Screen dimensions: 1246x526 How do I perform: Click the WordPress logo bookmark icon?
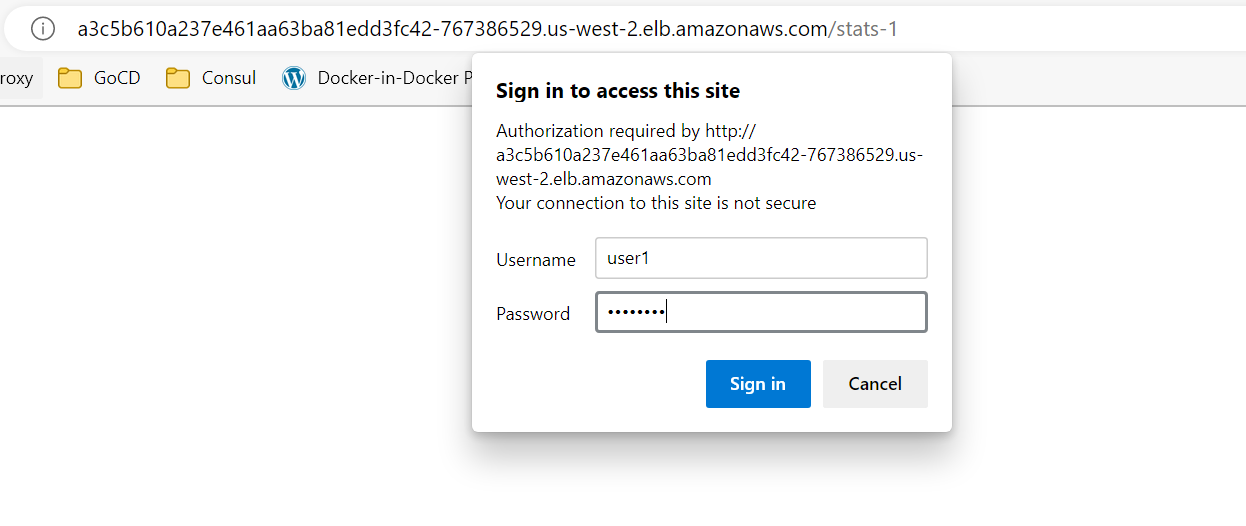click(x=294, y=78)
